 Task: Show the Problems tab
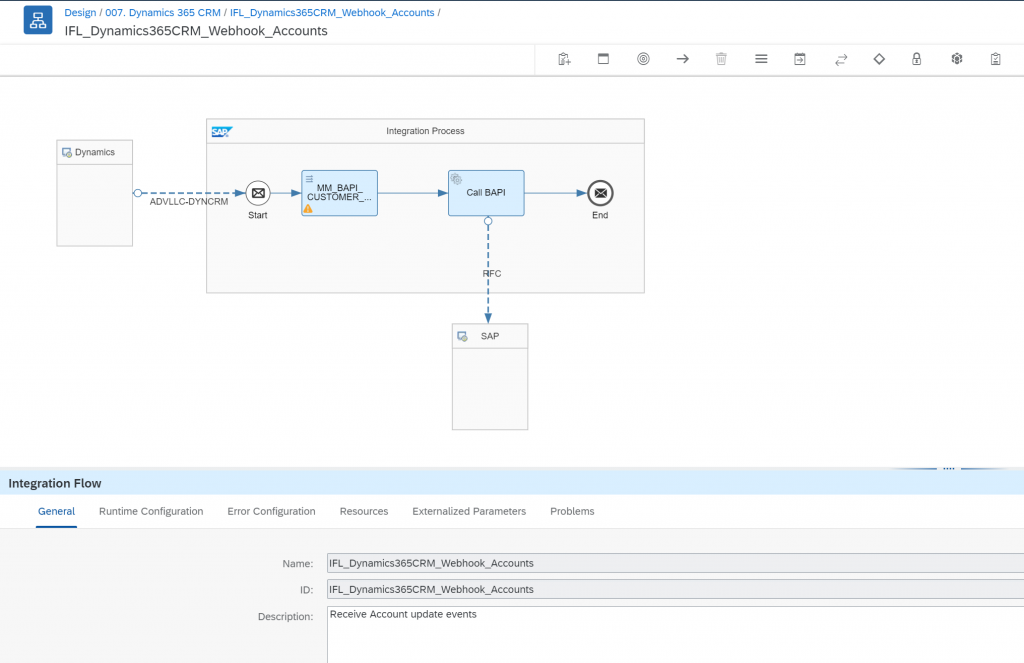[572, 511]
